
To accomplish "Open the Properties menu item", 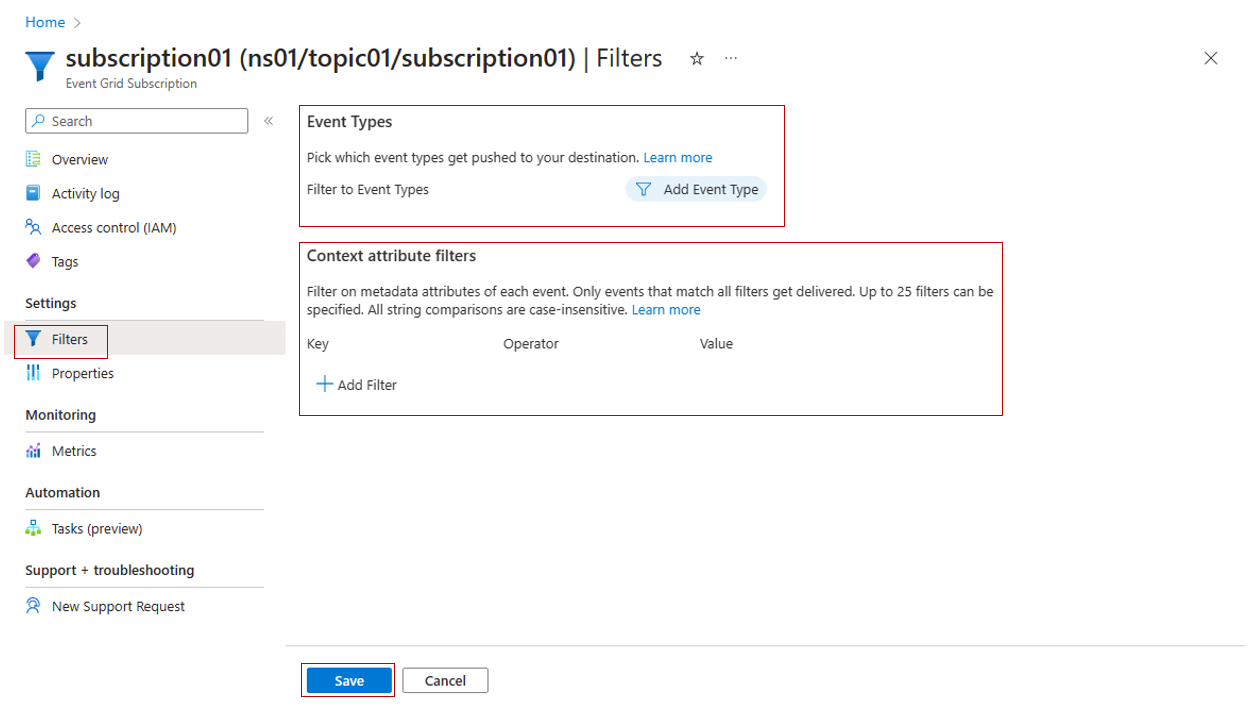I will (x=82, y=373).
